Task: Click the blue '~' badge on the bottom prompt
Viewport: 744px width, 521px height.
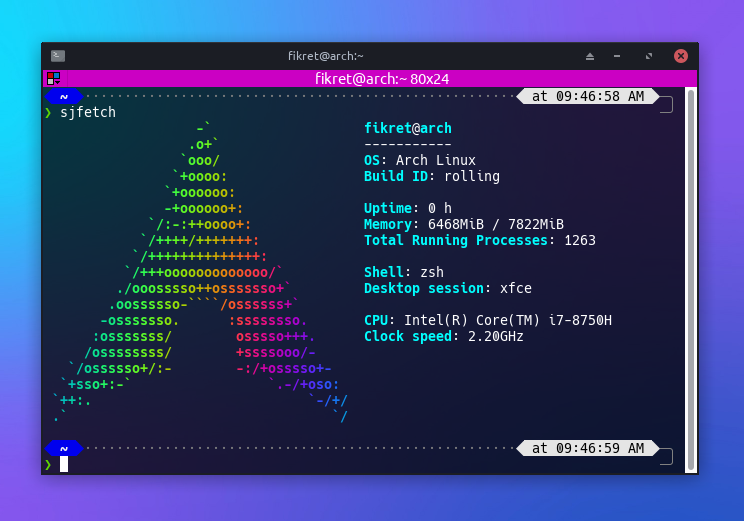Action: point(64,448)
